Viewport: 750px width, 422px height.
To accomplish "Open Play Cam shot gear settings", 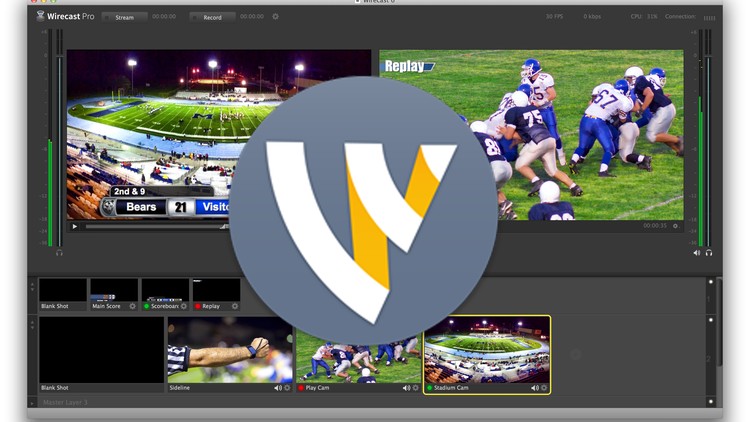I will (x=416, y=388).
